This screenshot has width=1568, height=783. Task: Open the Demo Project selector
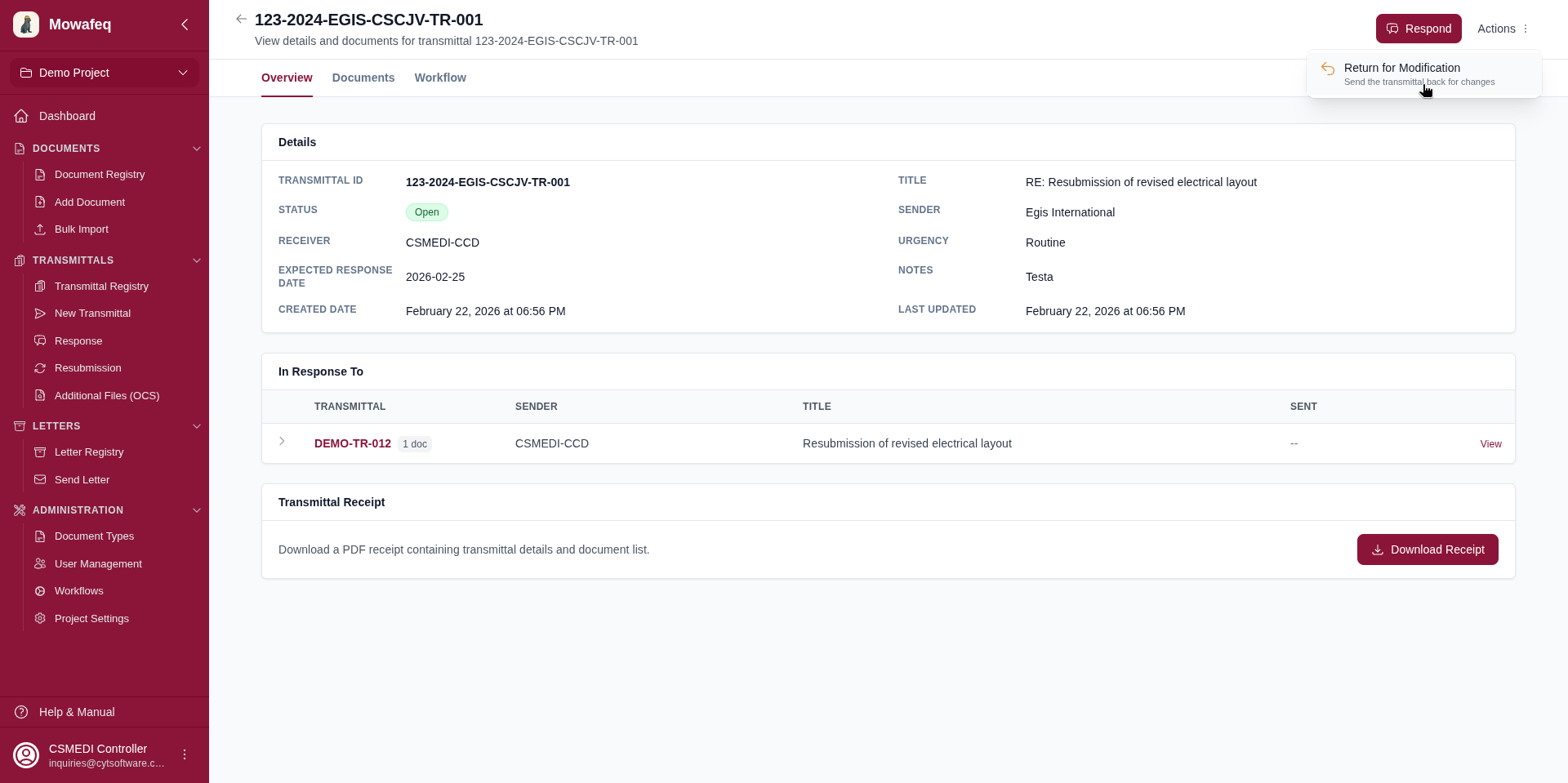click(x=104, y=73)
